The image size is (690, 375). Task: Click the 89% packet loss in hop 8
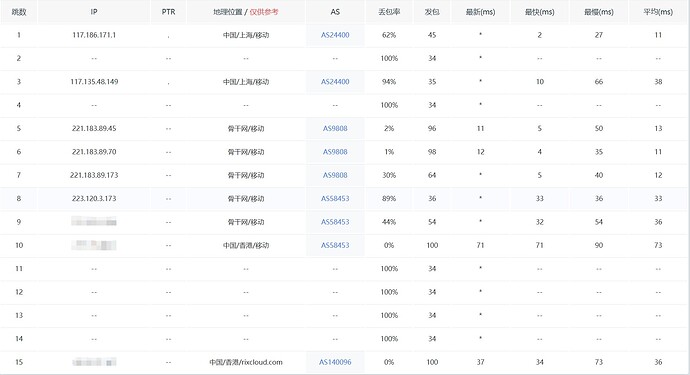click(389, 199)
